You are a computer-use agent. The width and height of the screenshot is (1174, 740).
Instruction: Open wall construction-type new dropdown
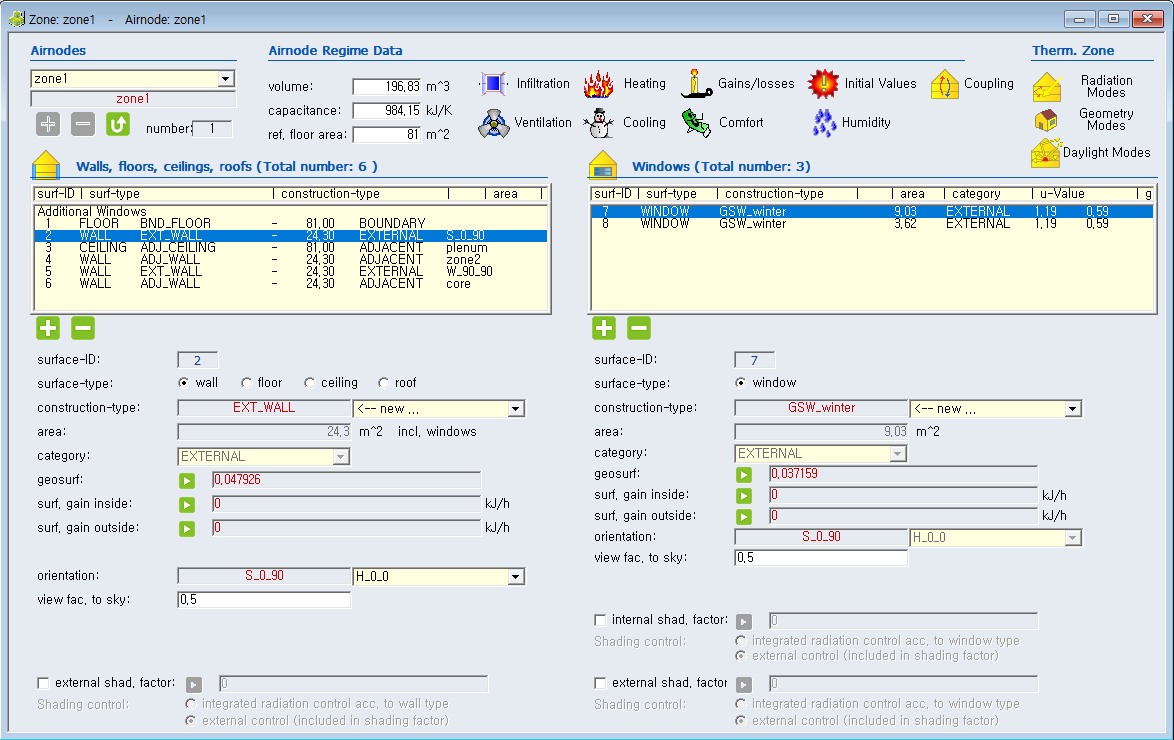click(x=515, y=409)
